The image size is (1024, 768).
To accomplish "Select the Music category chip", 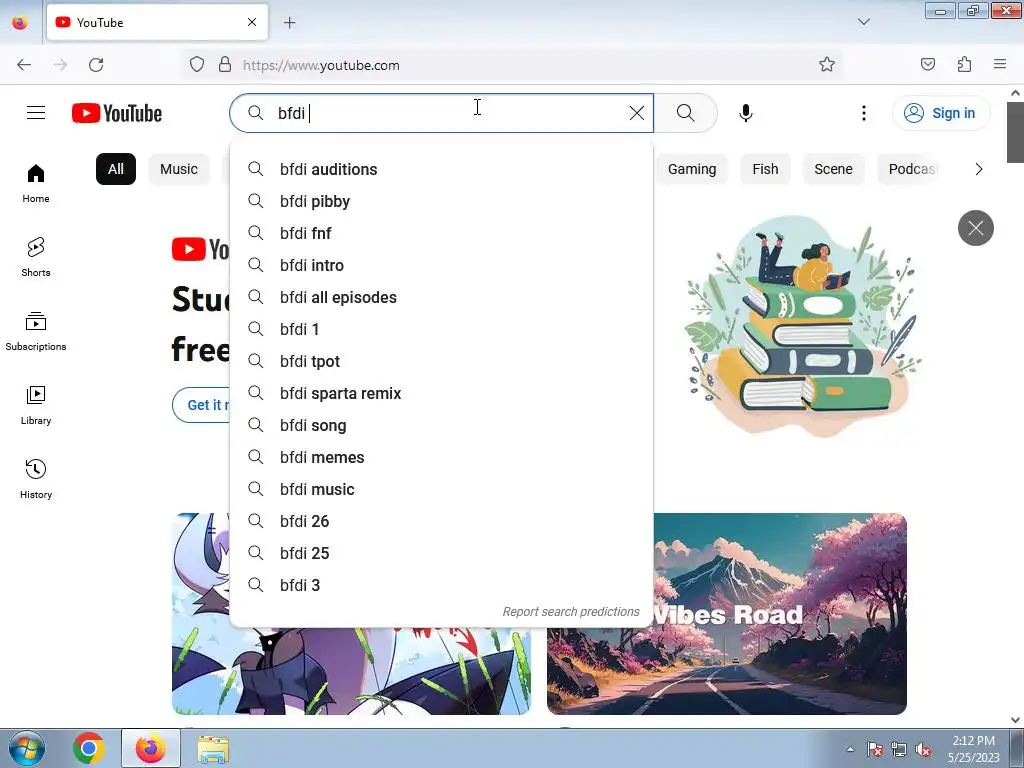I will point(179,169).
